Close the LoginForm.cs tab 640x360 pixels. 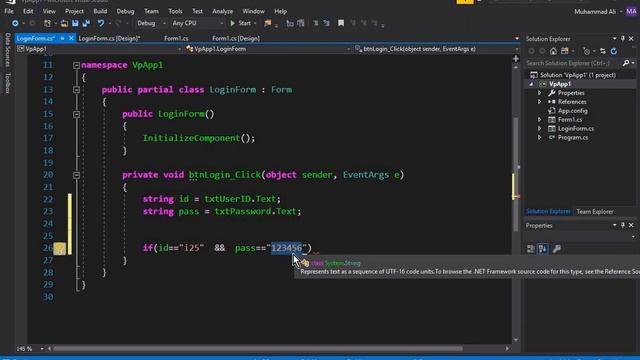(x=71, y=38)
